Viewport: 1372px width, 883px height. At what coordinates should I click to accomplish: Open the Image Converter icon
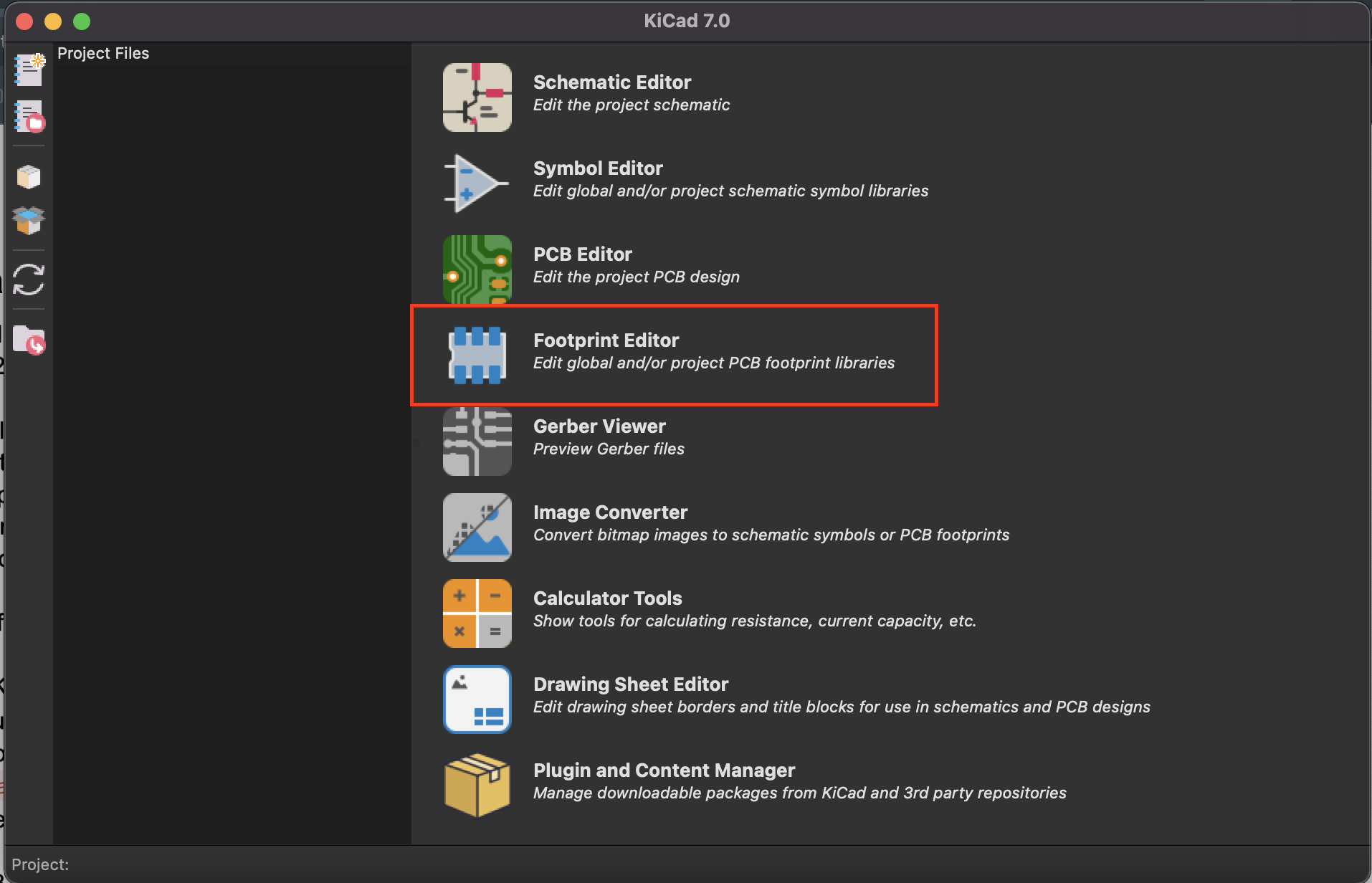point(477,528)
